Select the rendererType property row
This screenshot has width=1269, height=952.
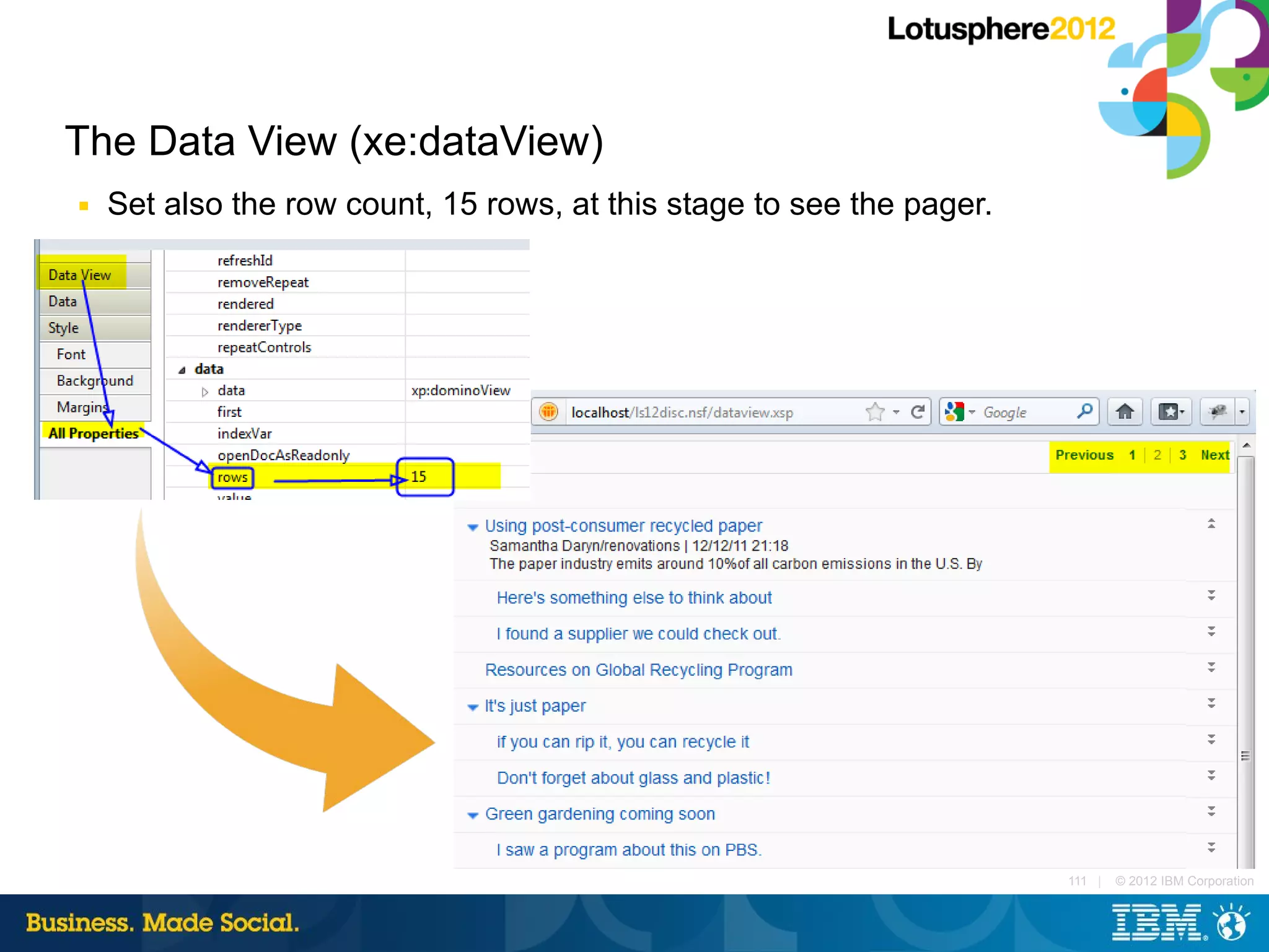259,326
